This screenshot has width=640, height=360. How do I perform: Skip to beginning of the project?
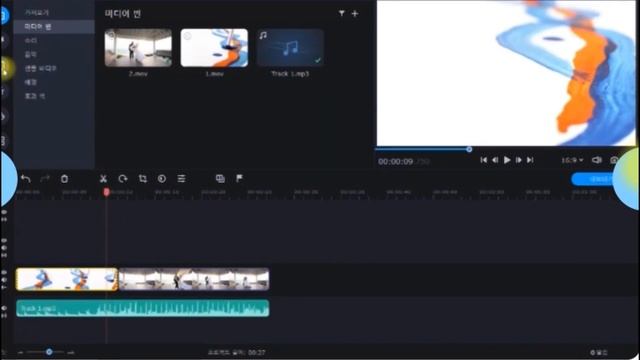coord(484,160)
